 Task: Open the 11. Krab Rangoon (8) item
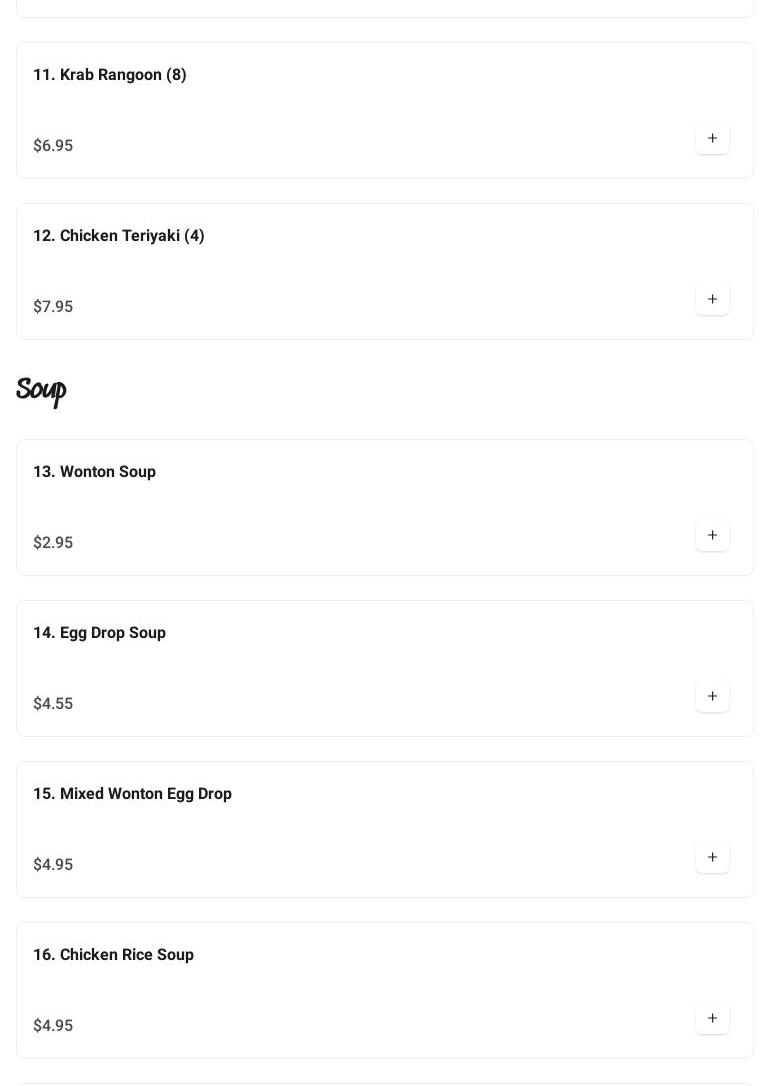110,75
